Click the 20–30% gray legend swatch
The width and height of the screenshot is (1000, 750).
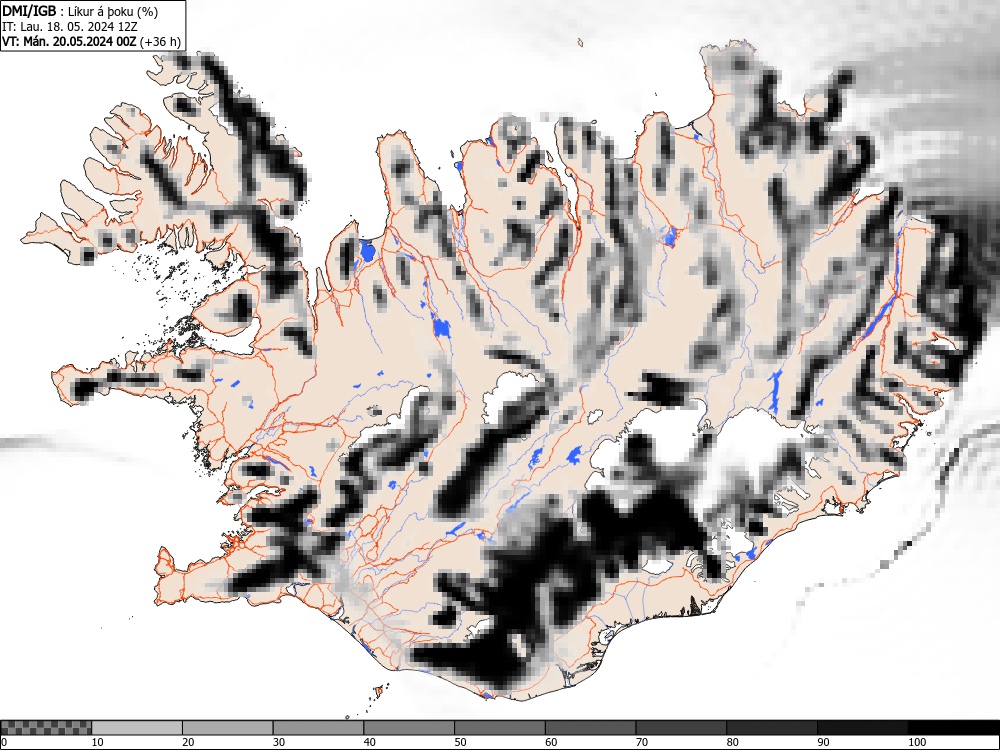click(x=228, y=728)
